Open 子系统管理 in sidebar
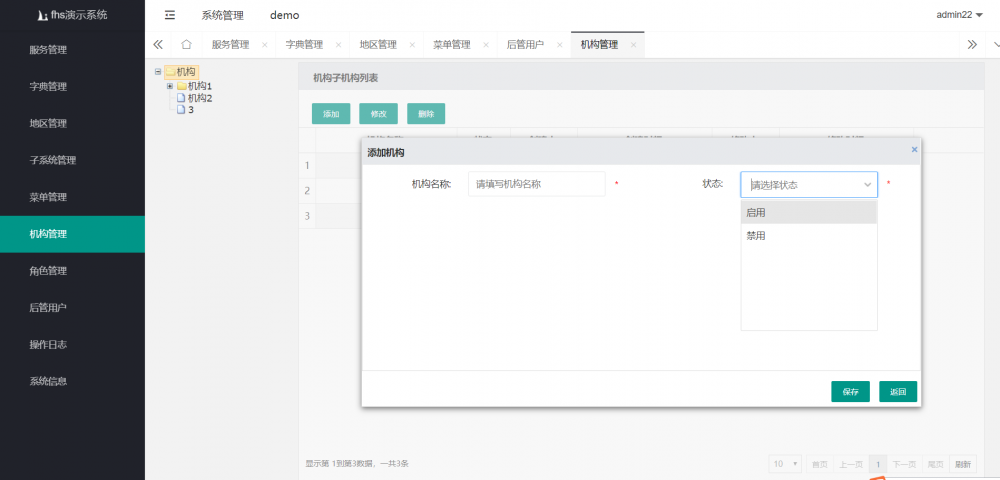The width and height of the screenshot is (1000, 480). (x=72, y=160)
